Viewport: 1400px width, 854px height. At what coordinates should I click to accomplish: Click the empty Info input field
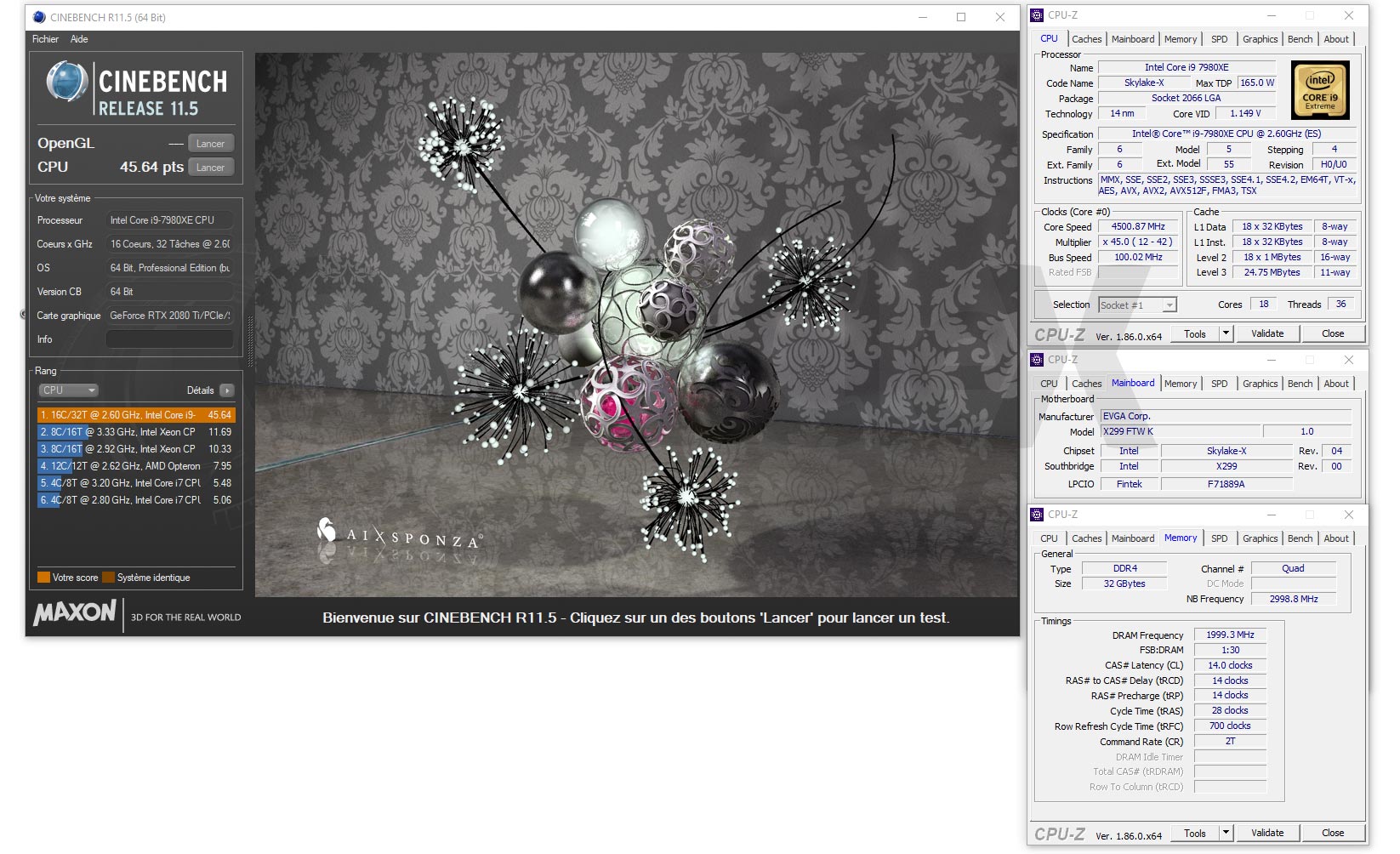coord(169,339)
